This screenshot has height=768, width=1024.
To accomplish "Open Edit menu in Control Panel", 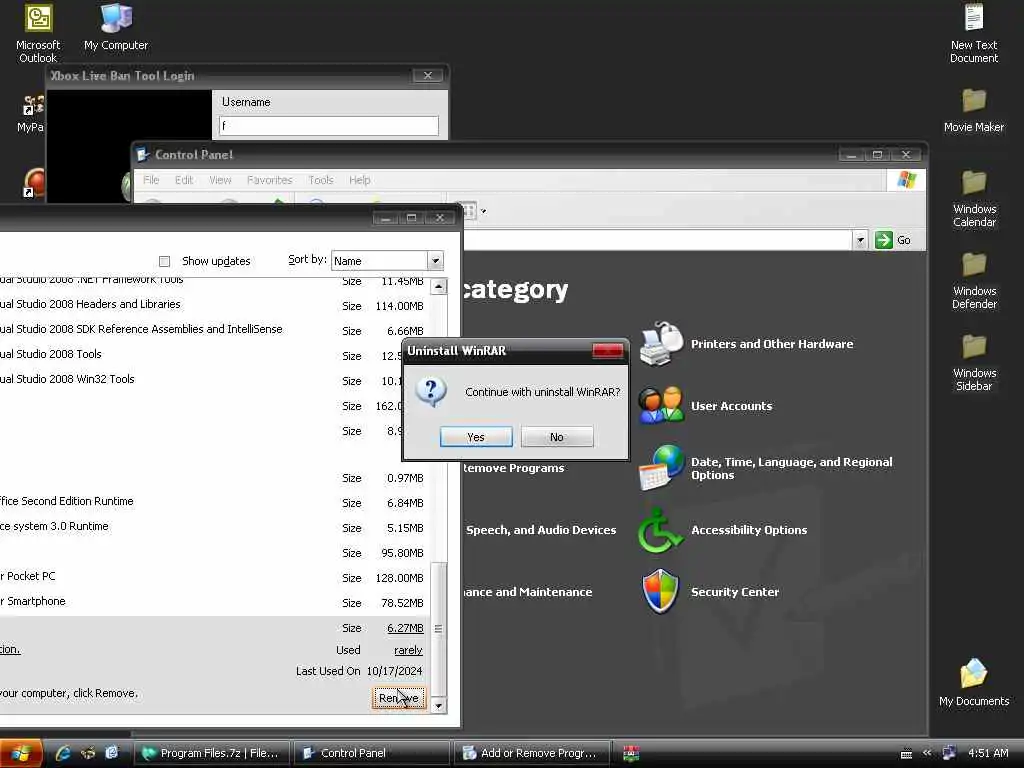I will pyautogui.click(x=184, y=180).
